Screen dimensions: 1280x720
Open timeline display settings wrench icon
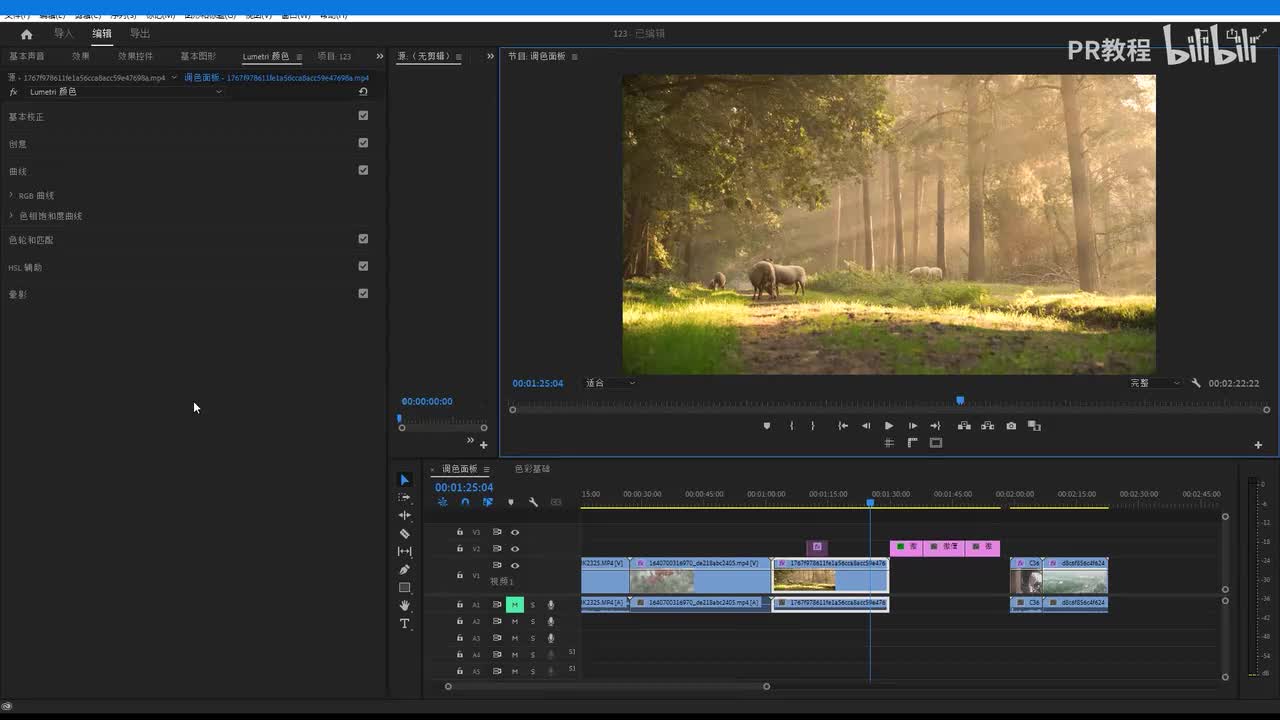pos(533,502)
